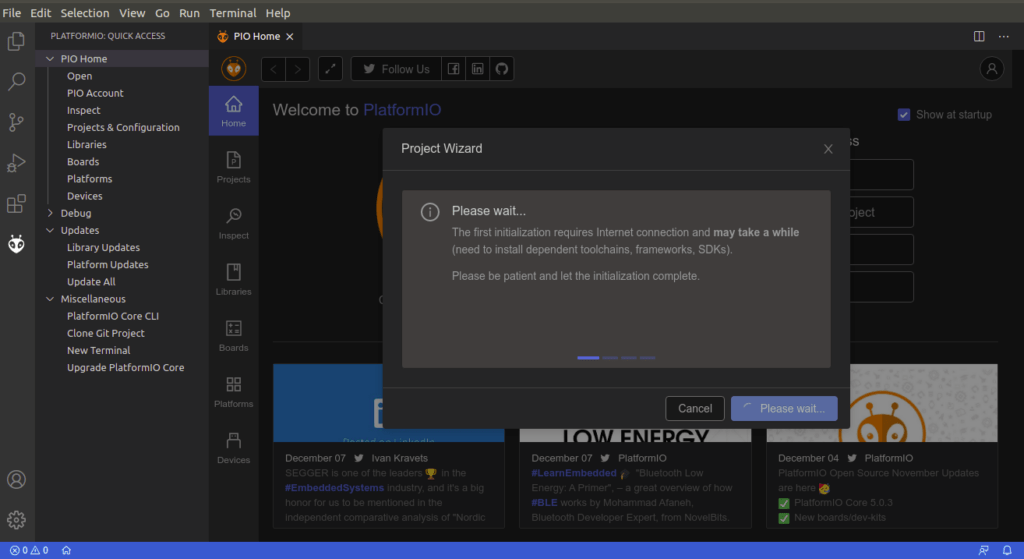Close the PIO Home tab
The width and height of the screenshot is (1024, 559).
(x=289, y=37)
